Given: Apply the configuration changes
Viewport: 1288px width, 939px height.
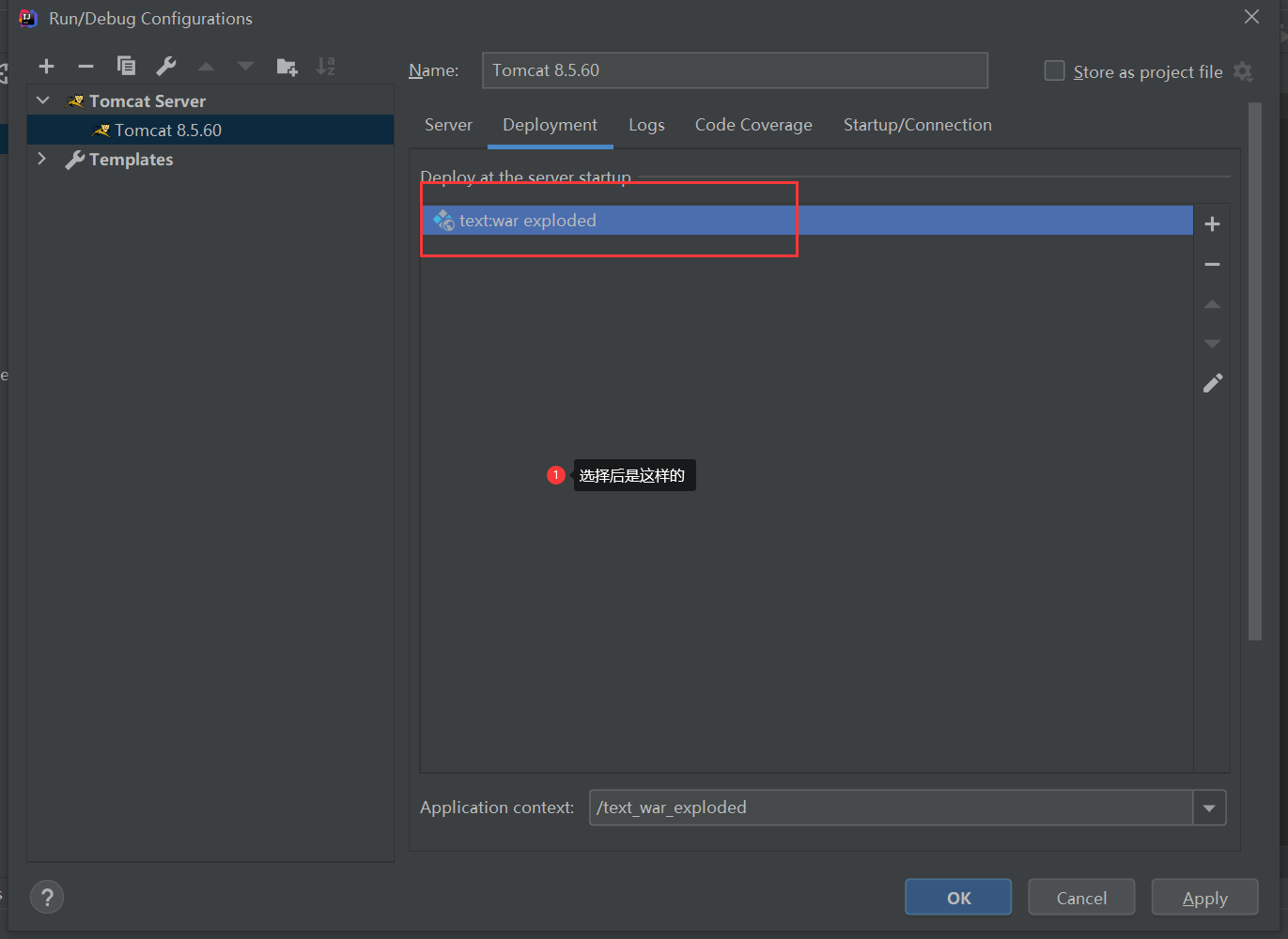Looking at the screenshot, I should coord(1204,897).
